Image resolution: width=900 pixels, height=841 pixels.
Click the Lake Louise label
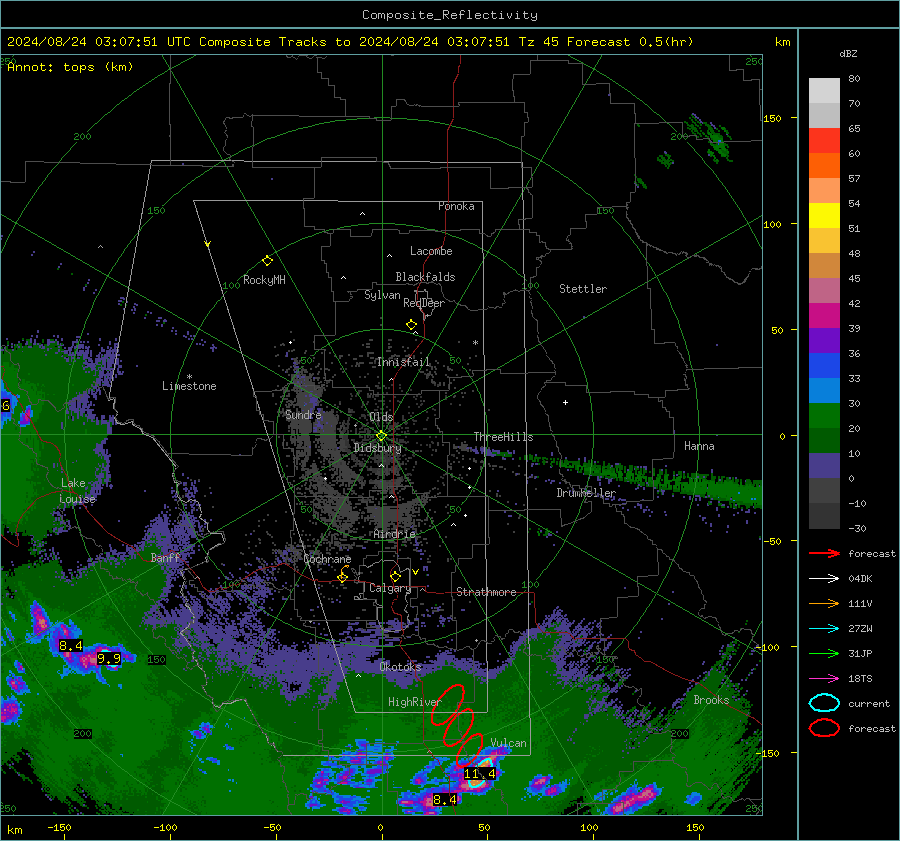click(78, 491)
